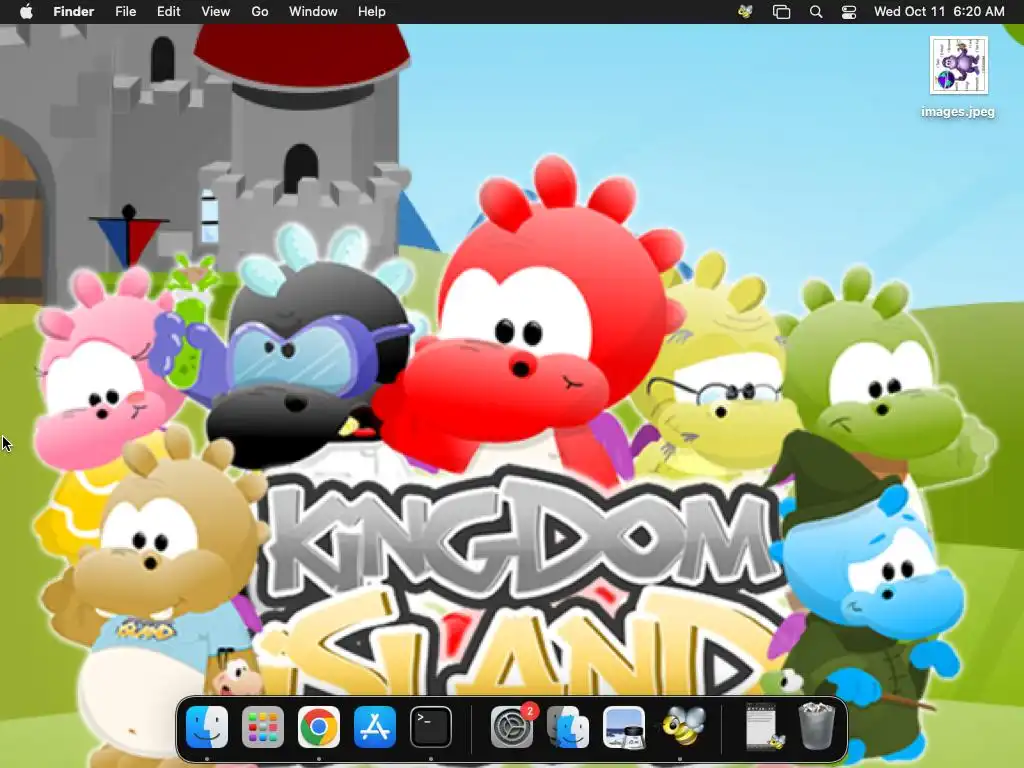Open the Window menu

313,12
